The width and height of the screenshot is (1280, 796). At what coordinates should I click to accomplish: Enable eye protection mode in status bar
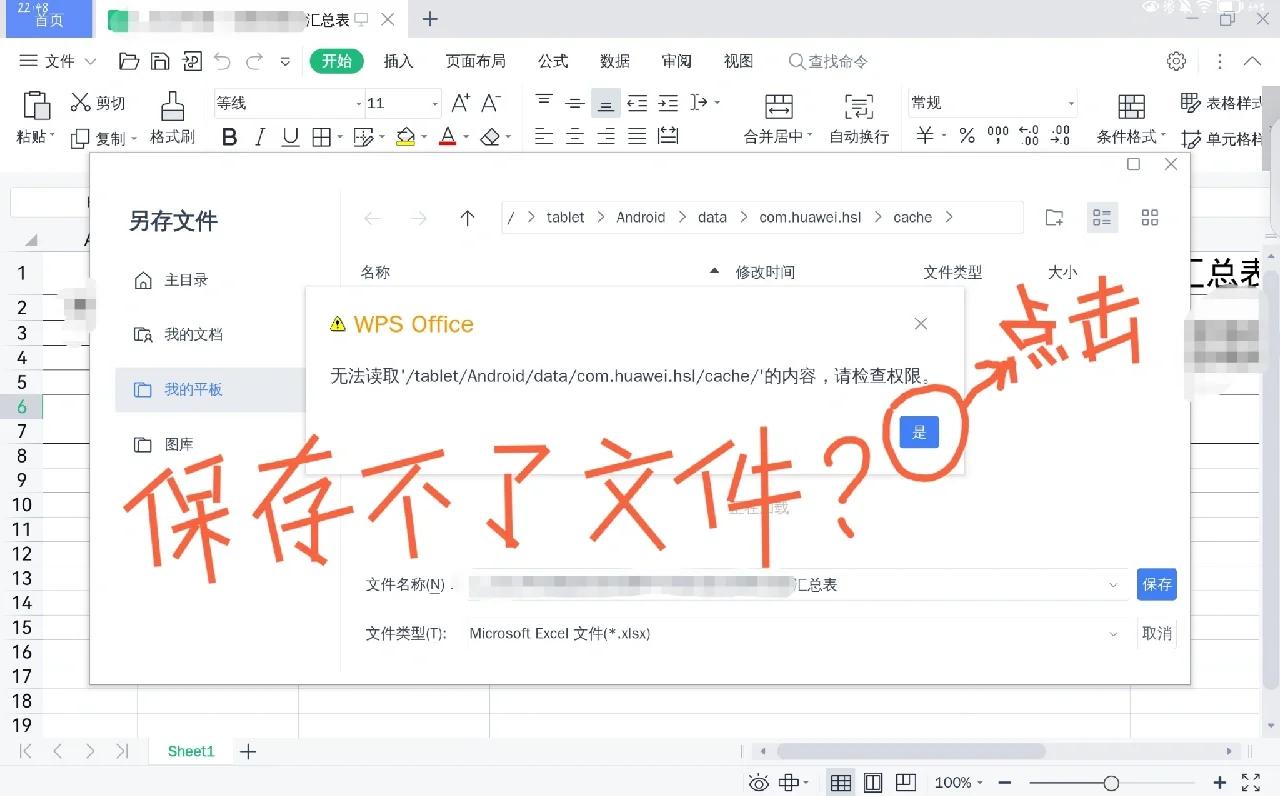click(x=759, y=783)
